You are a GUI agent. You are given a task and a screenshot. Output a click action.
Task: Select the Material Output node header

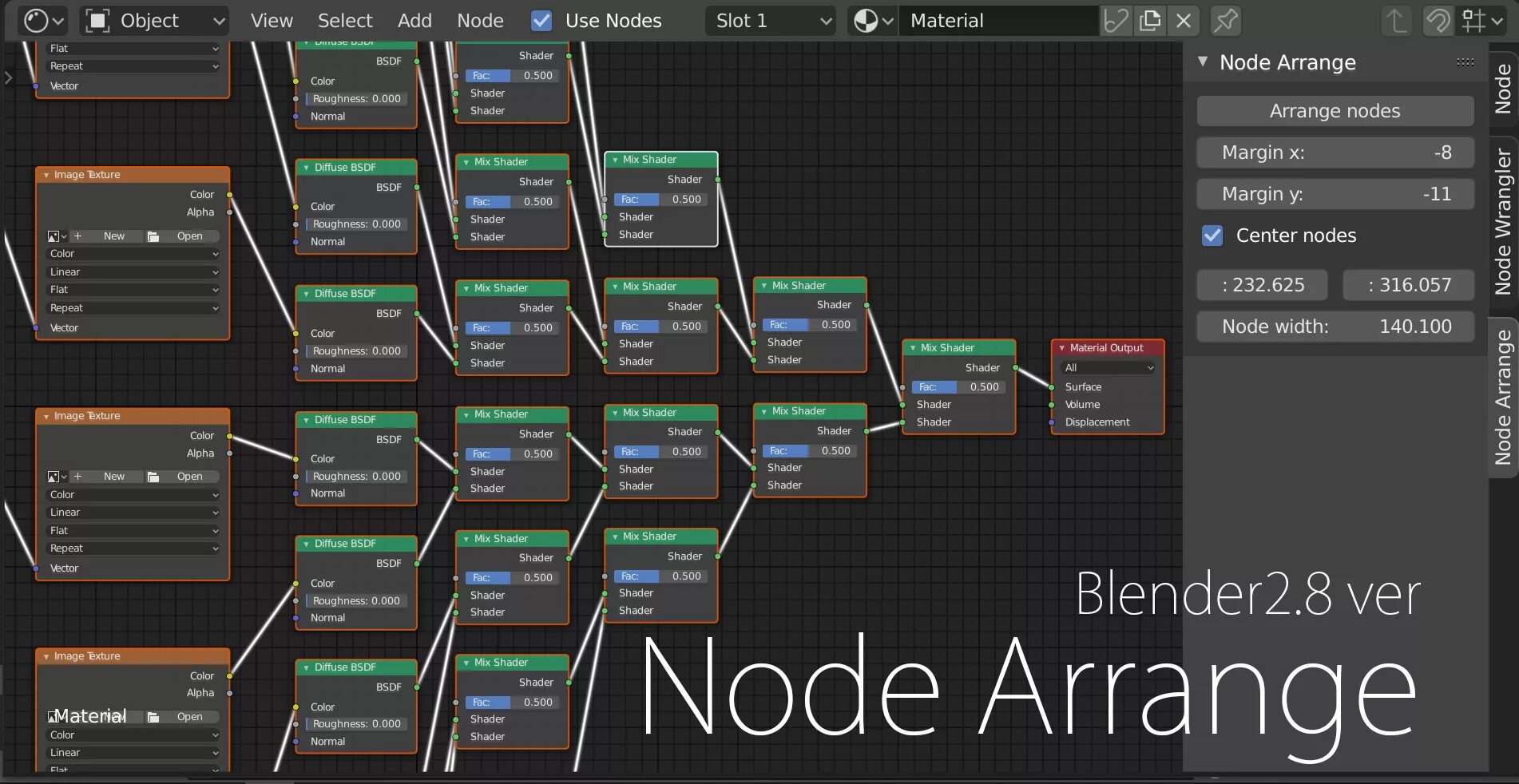coord(1108,348)
